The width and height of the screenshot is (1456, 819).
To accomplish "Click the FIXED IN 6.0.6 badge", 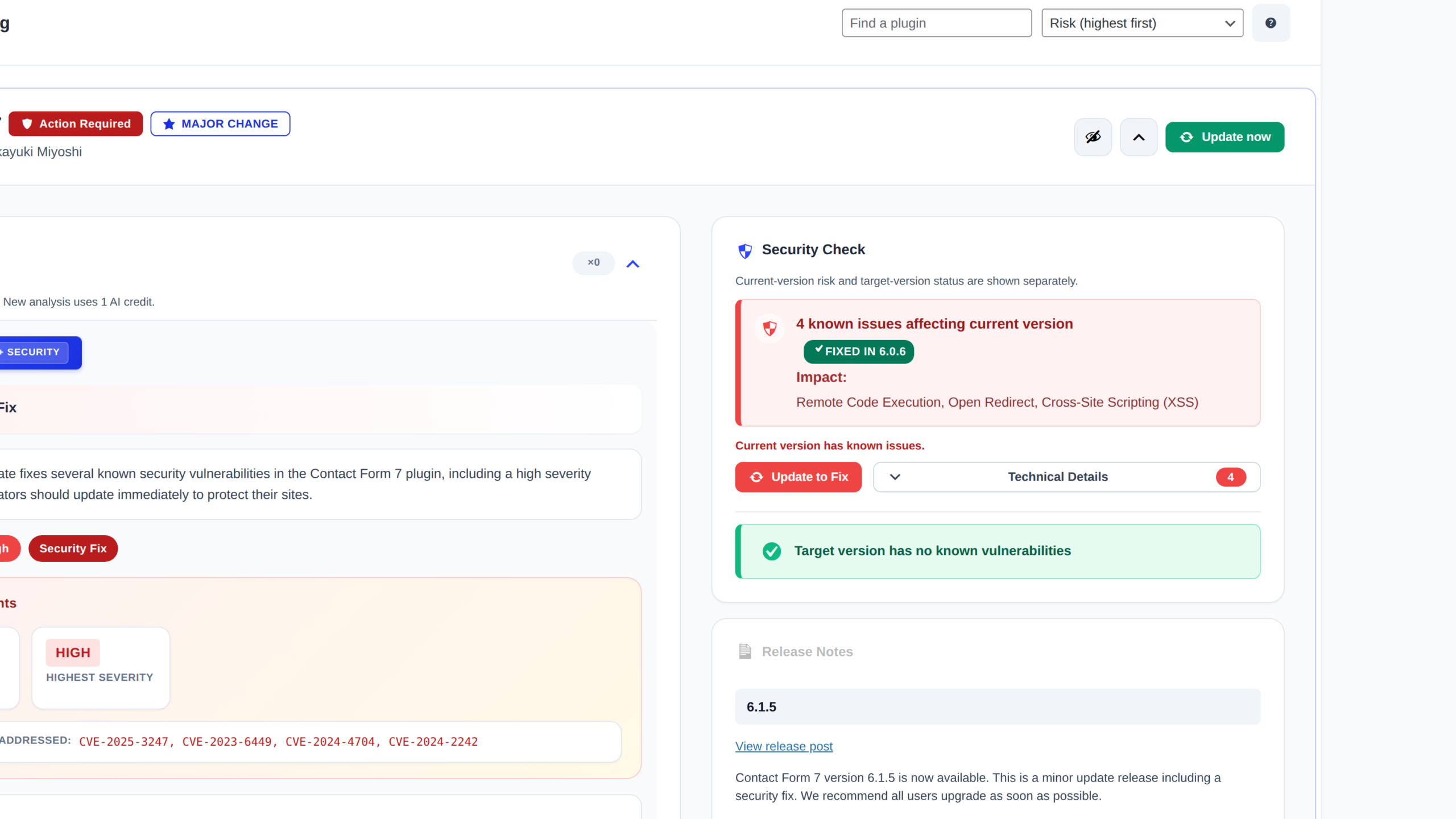I will coord(858,351).
